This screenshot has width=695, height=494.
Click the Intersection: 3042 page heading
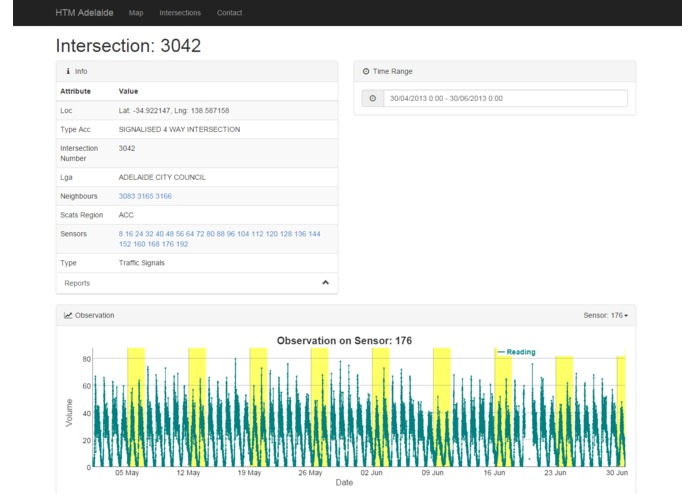coord(128,46)
